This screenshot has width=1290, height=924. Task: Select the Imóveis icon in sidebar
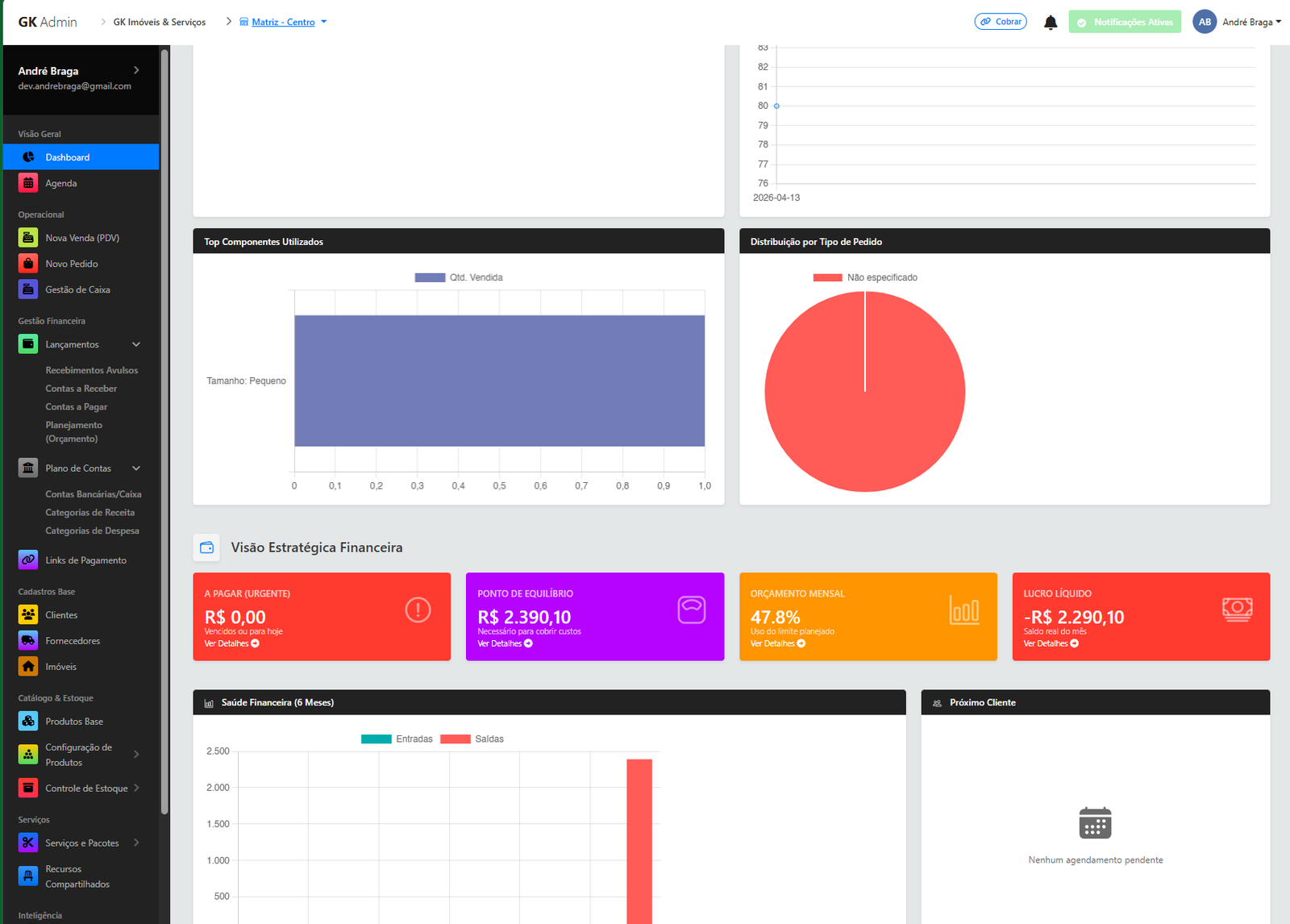pyautogui.click(x=28, y=666)
